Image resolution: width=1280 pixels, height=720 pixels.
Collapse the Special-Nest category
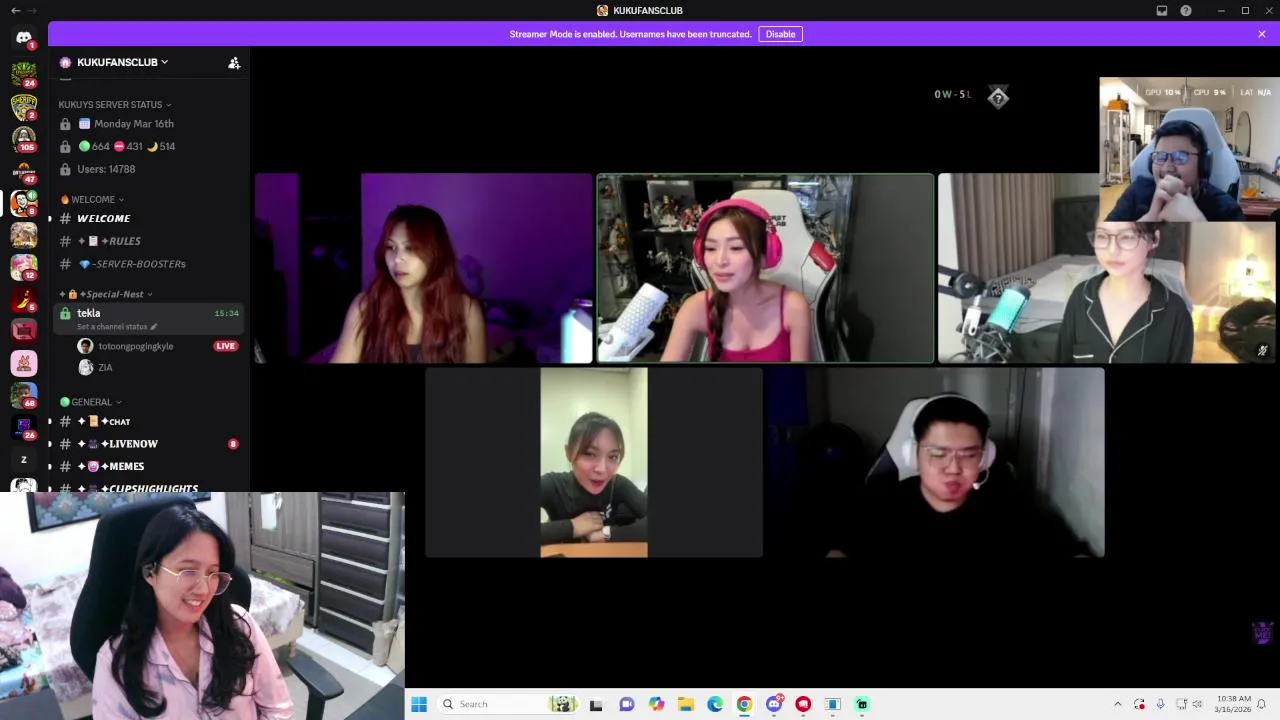tap(107, 294)
